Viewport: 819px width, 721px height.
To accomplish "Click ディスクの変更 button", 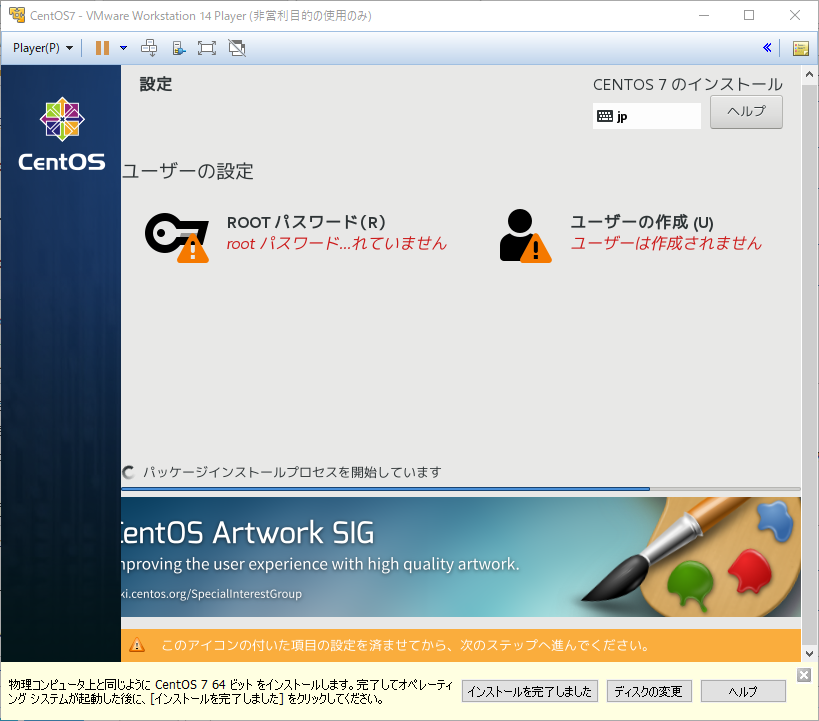I will (649, 691).
